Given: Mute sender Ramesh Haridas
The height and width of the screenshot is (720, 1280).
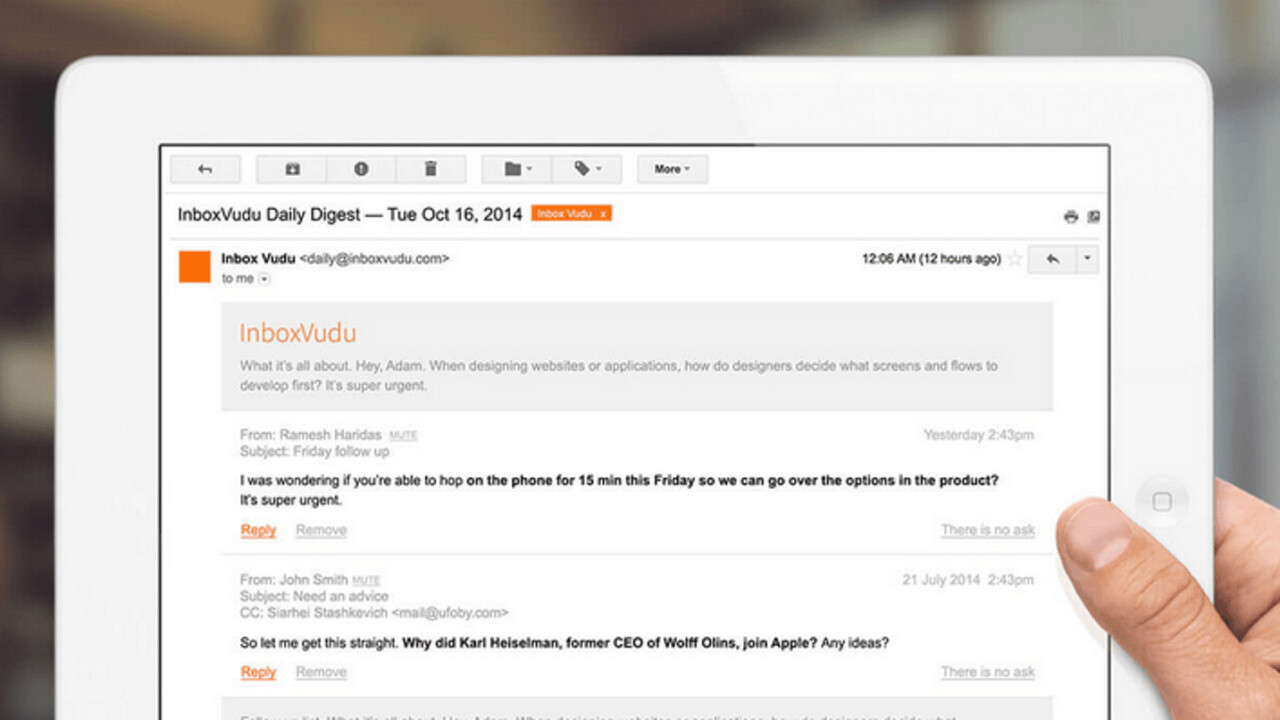Looking at the screenshot, I should [403, 436].
